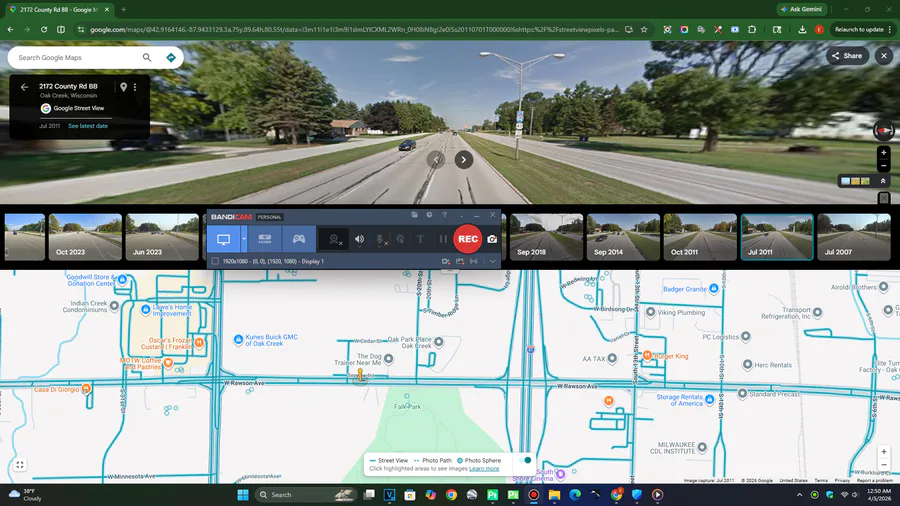Image resolution: width=900 pixels, height=506 pixels.
Task: Open File Explorer from taskbar
Action: (x=554, y=495)
